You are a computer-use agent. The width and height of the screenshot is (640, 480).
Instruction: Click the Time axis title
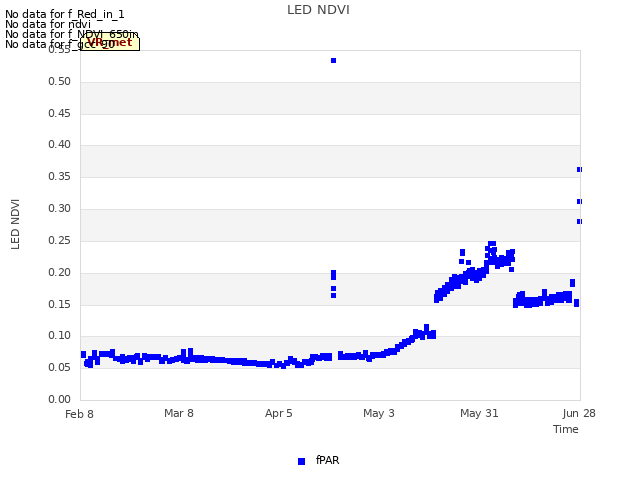pyautogui.click(x=566, y=429)
